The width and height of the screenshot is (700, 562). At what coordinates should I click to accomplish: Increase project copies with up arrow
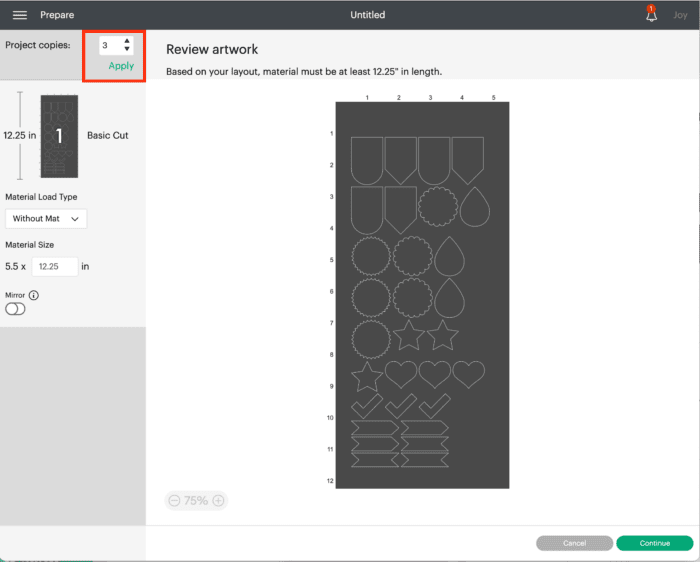point(127,41)
